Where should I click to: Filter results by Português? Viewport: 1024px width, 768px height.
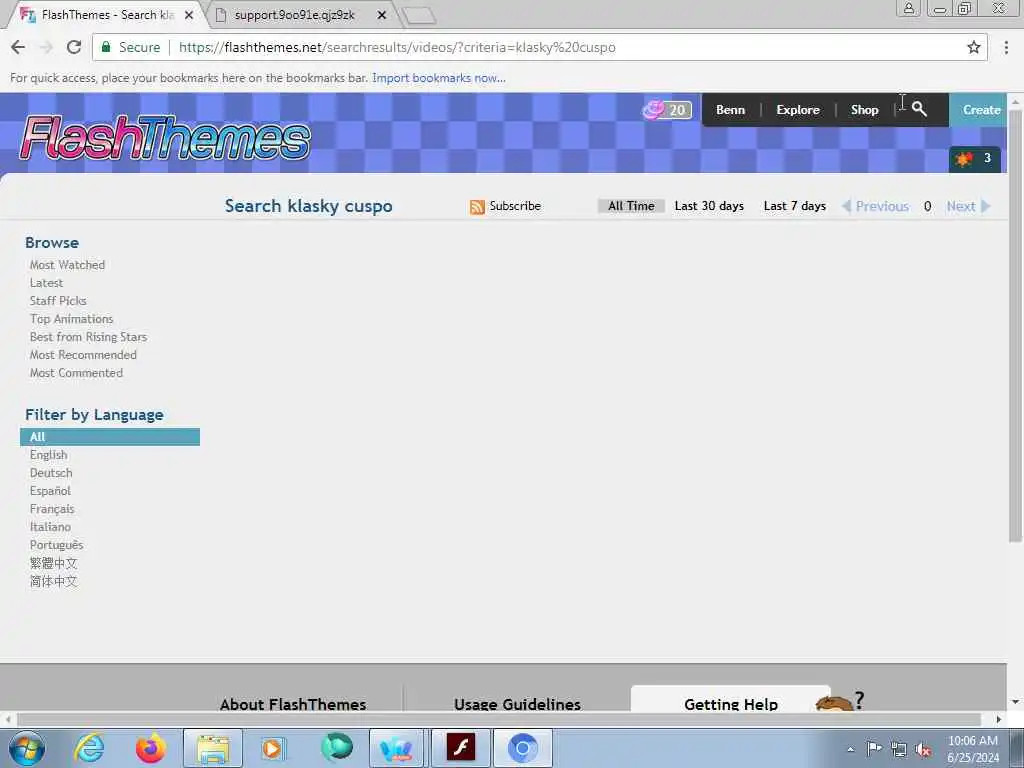[56, 545]
